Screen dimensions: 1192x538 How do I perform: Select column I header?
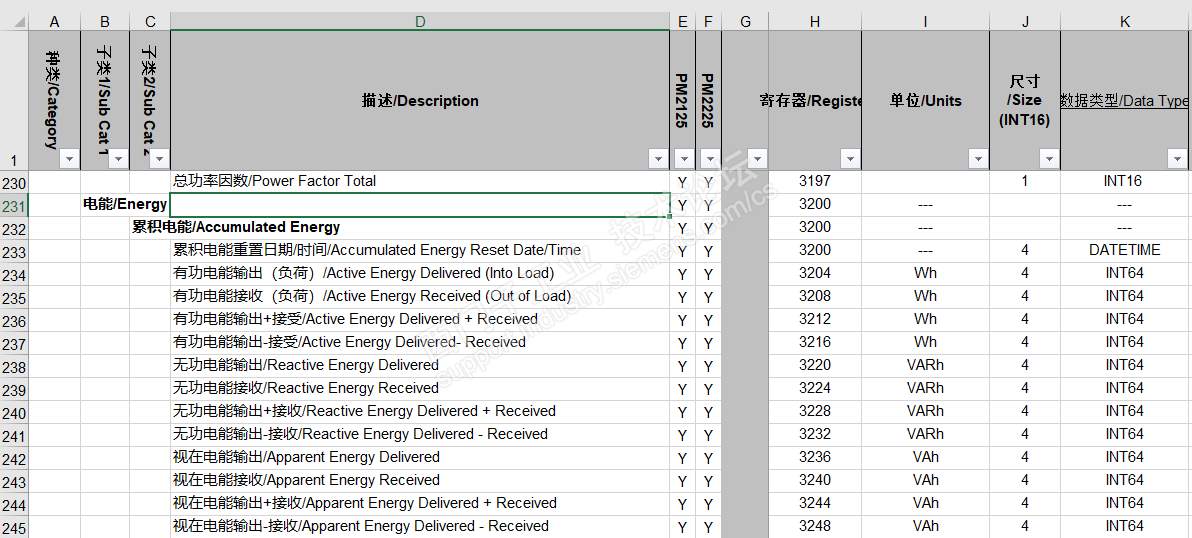click(925, 22)
